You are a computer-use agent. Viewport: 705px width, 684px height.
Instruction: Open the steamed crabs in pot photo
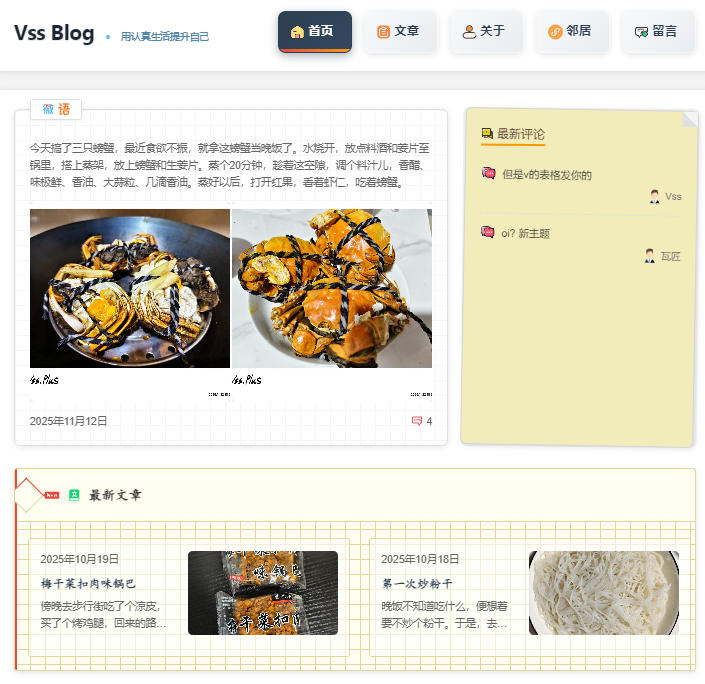click(x=130, y=288)
